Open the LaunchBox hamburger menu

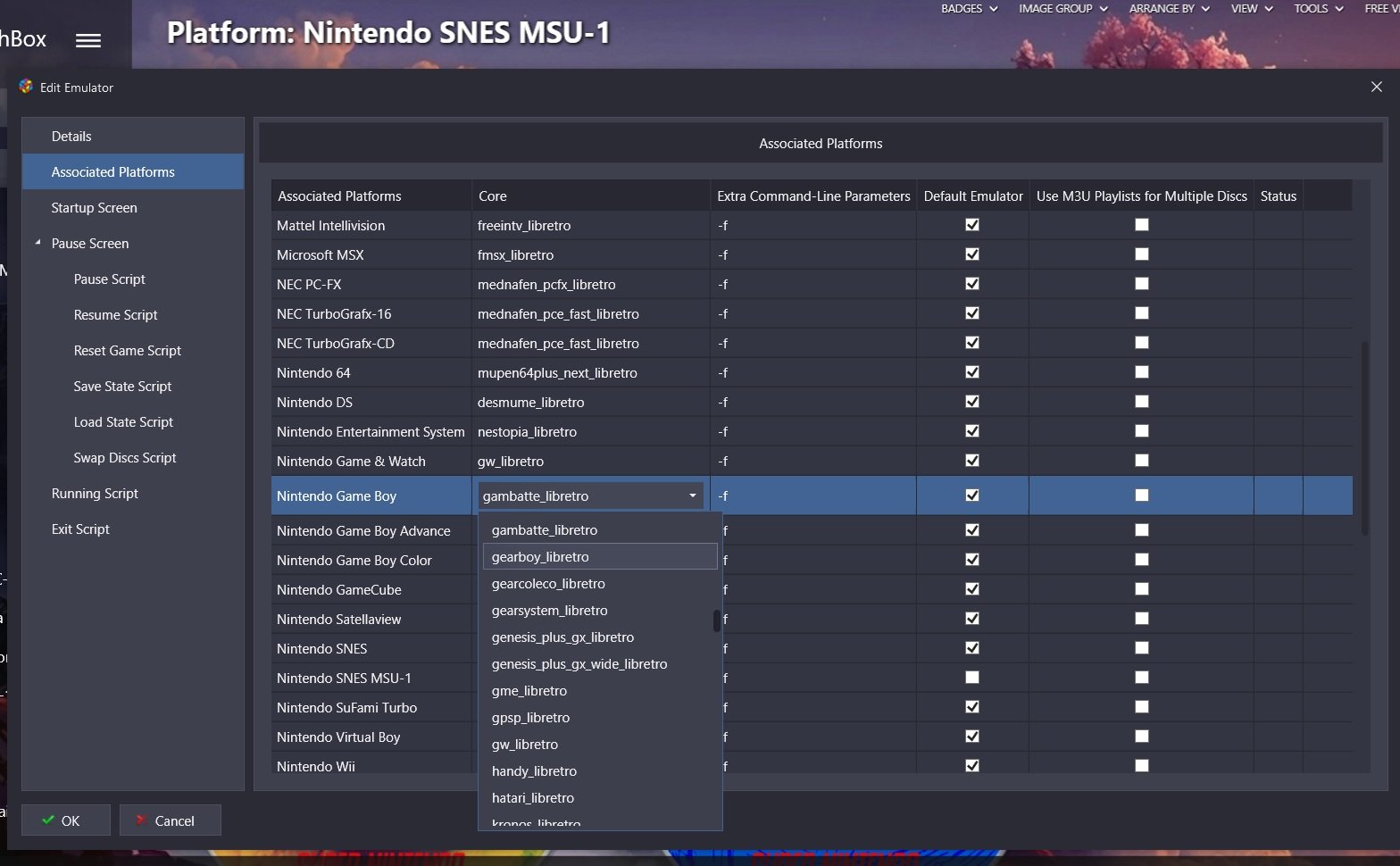click(x=88, y=40)
